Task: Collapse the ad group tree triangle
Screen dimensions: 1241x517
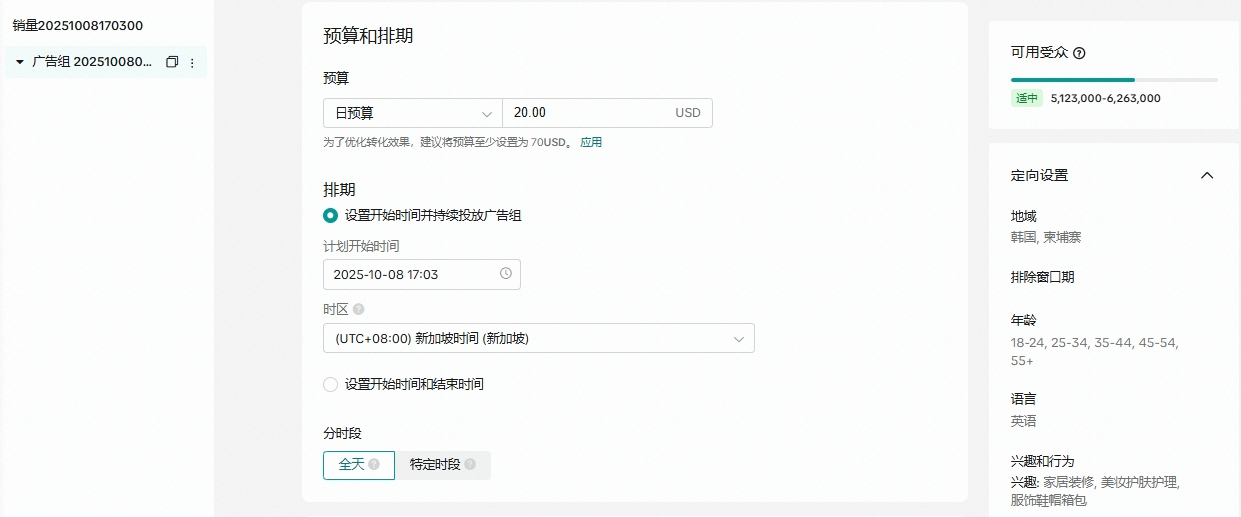Action: [x=19, y=62]
